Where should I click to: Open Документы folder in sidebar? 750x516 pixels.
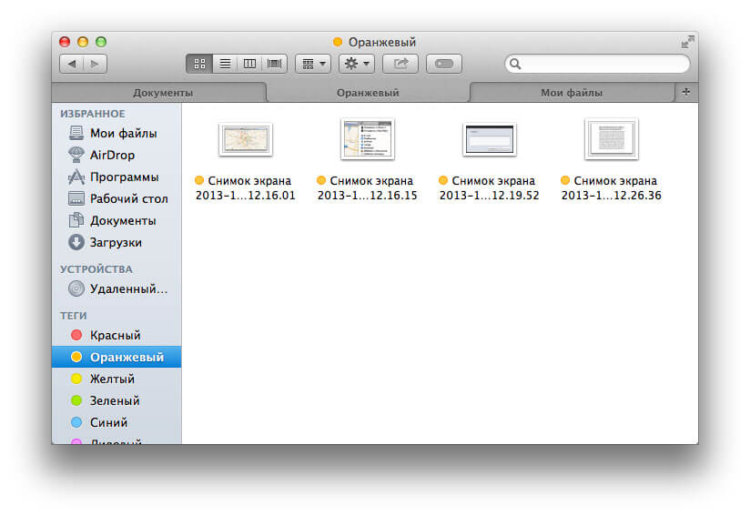coord(117,220)
